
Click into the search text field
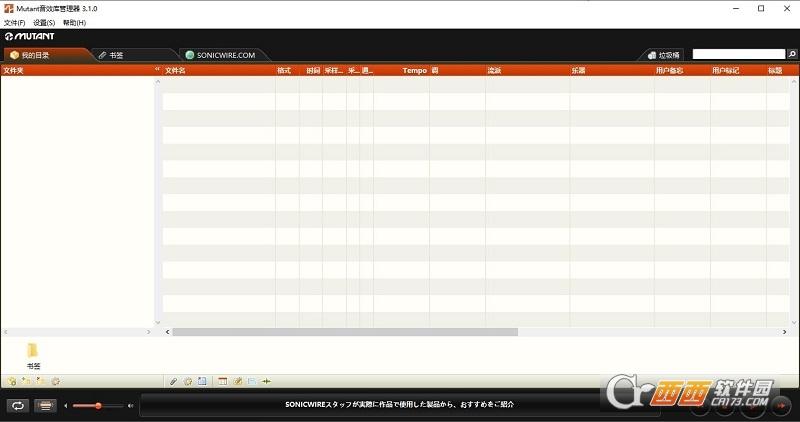(x=738, y=54)
